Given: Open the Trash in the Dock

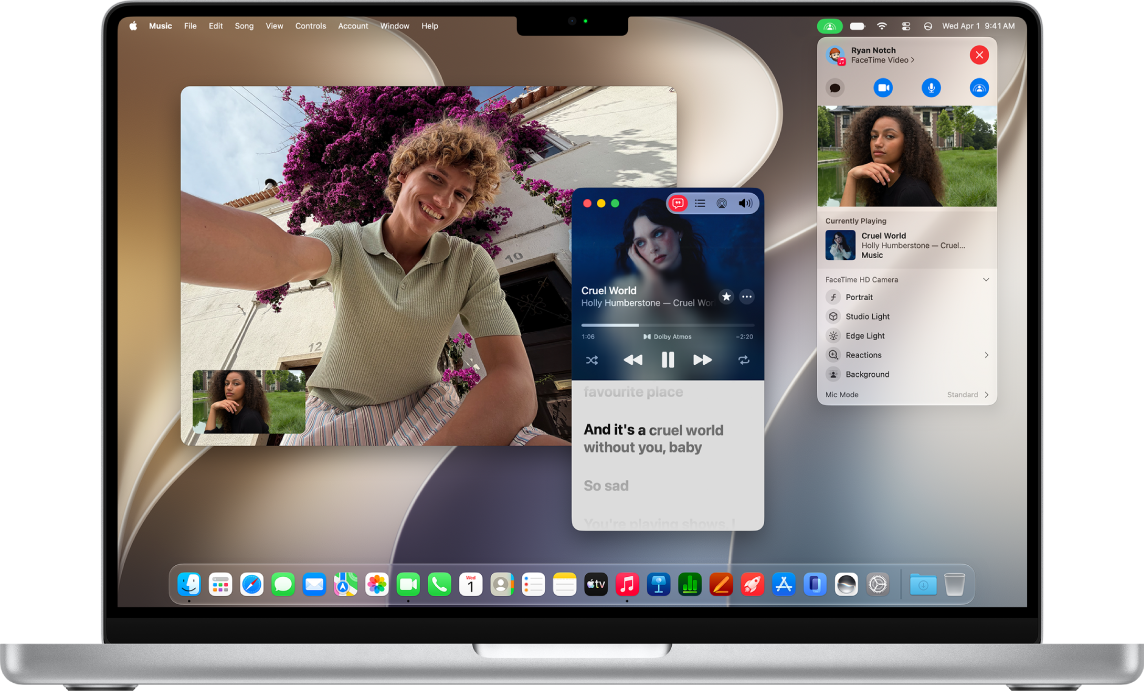Looking at the screenshot, I should click(954, 584).
